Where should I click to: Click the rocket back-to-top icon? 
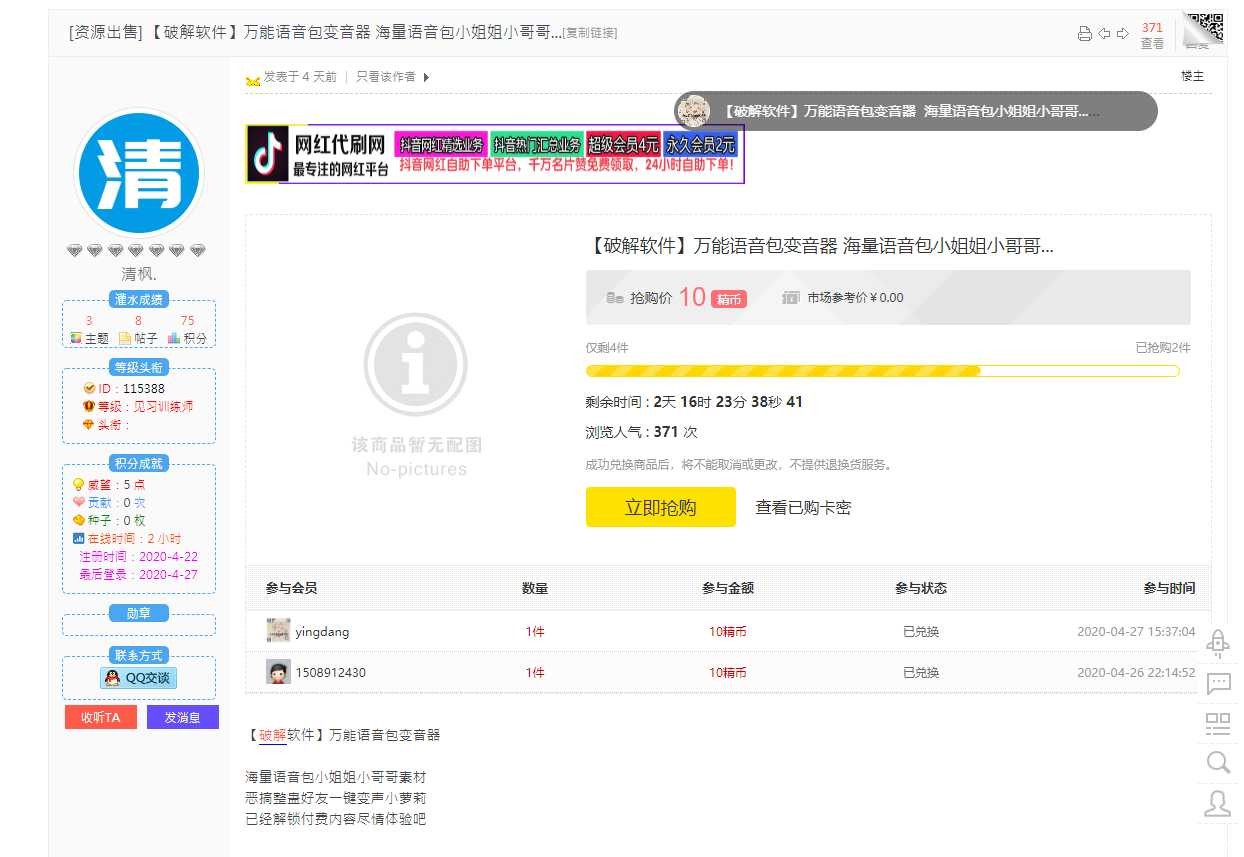[1217, 643]
